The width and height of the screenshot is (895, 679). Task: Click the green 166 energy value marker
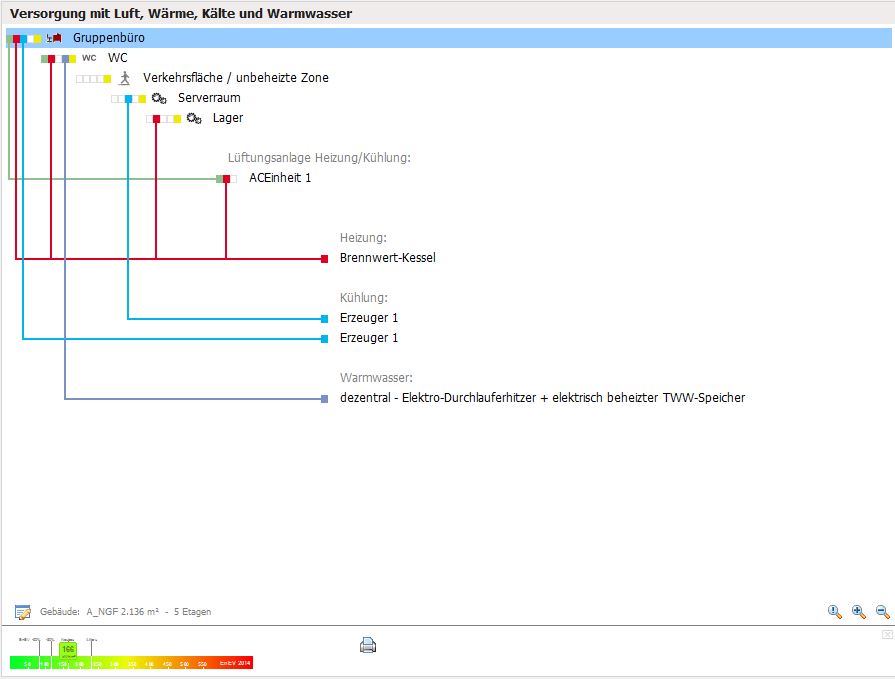(x=68, y=649)
